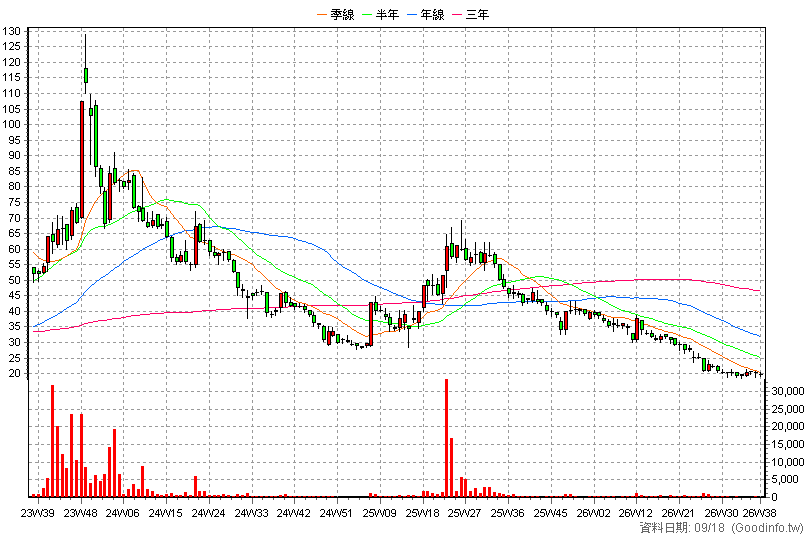Click the 130 price axis label
Screen dimensions: 808x540
[x=11, y=31]
